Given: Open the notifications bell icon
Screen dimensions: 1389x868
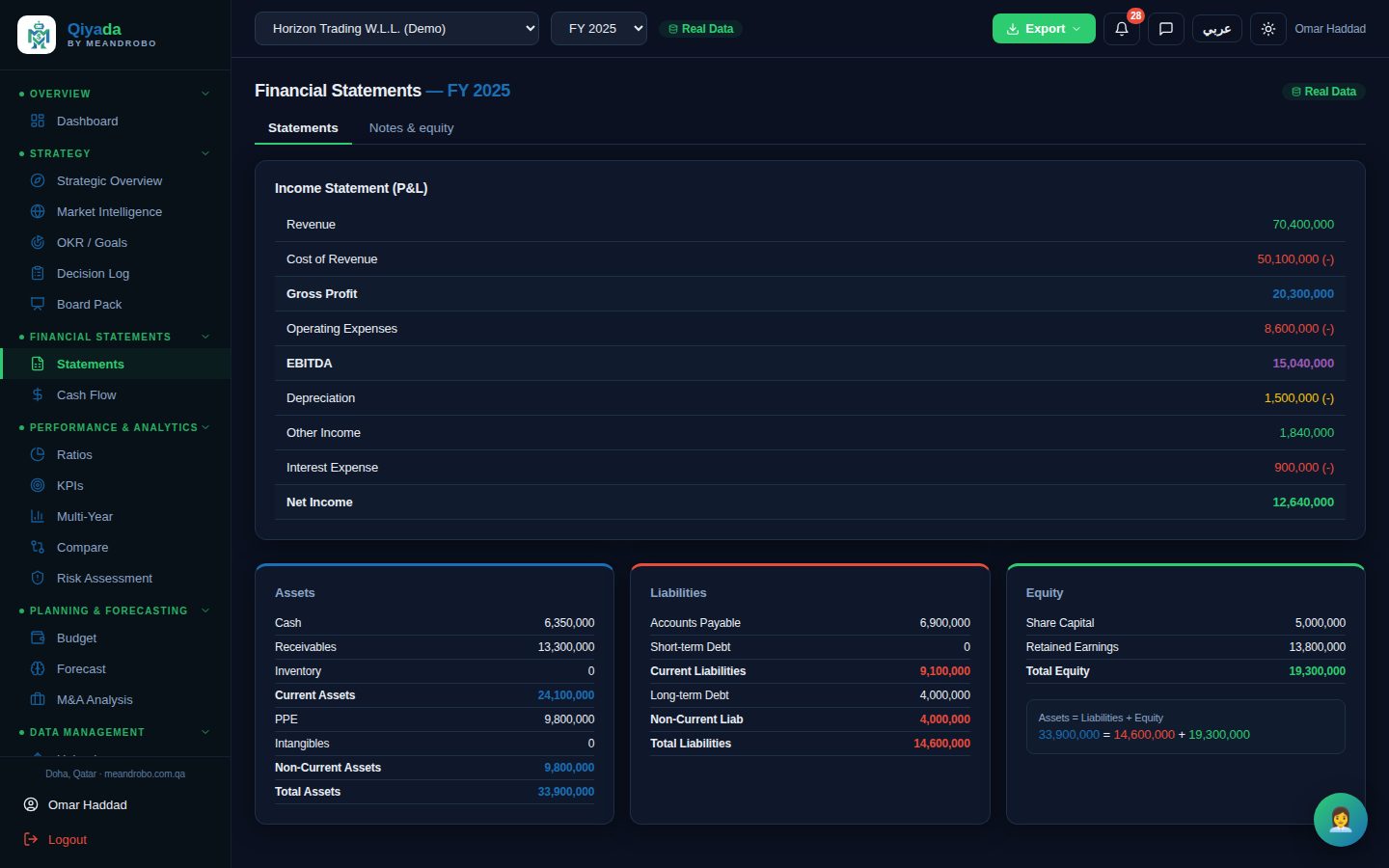Looking at the screenshot, I should coord(1121,29).
